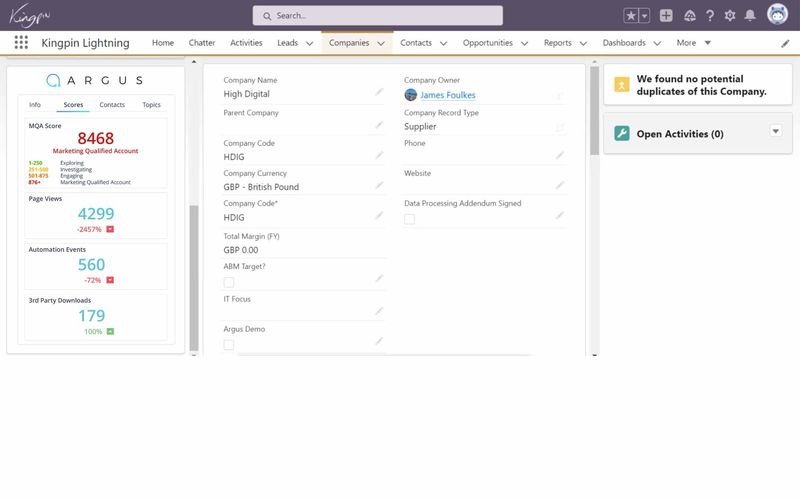Click into the global Search field
The height and width of the screenshot is (500, 800).
(378, 16)
